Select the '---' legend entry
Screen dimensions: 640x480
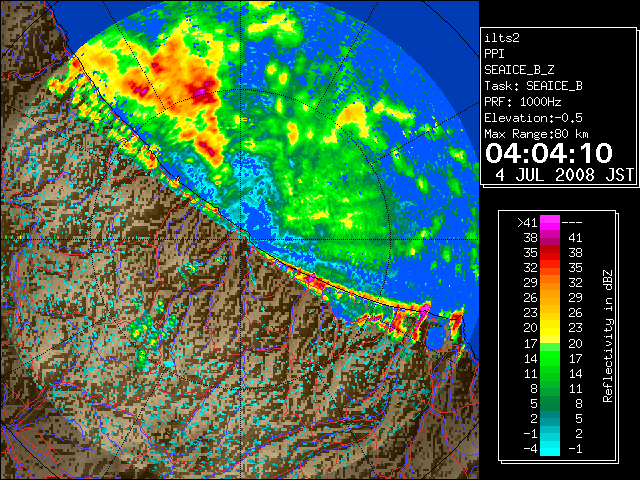click(x=572, y=223)
